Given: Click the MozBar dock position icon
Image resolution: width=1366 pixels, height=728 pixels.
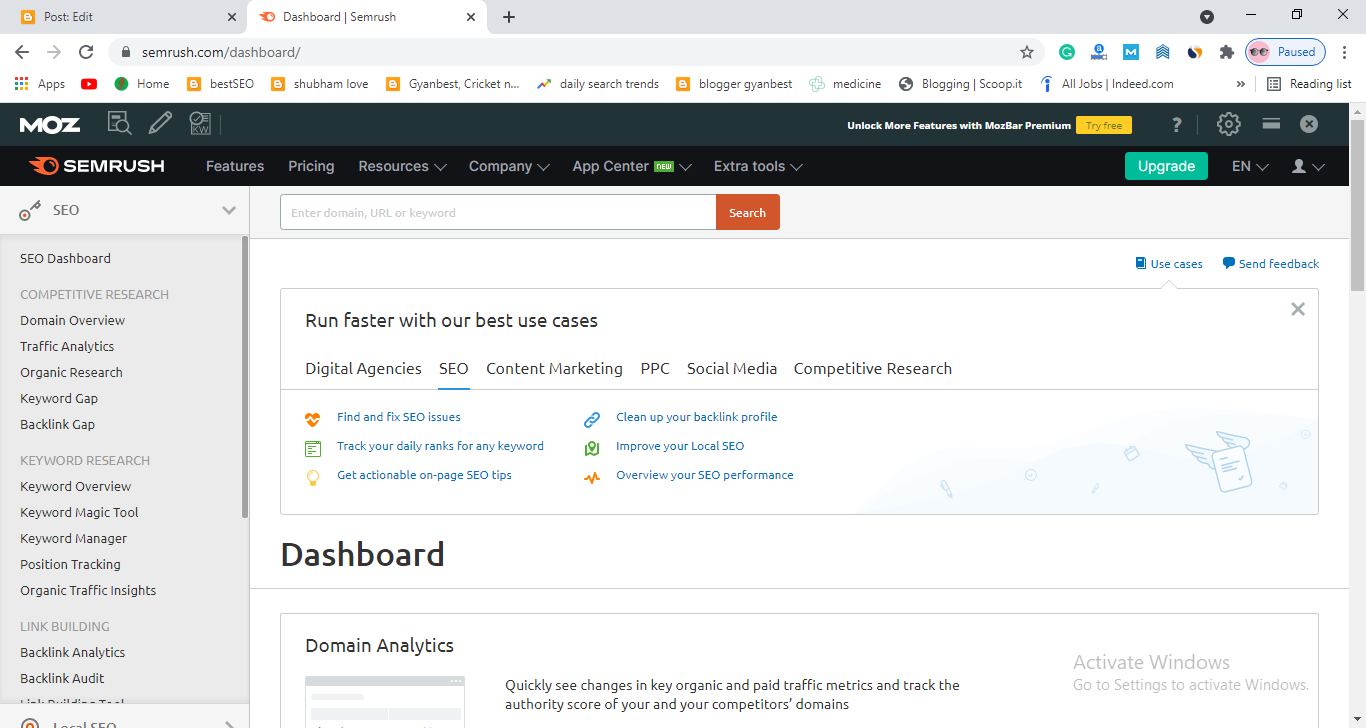Looking at the screenshot, I should point(1271,124).
